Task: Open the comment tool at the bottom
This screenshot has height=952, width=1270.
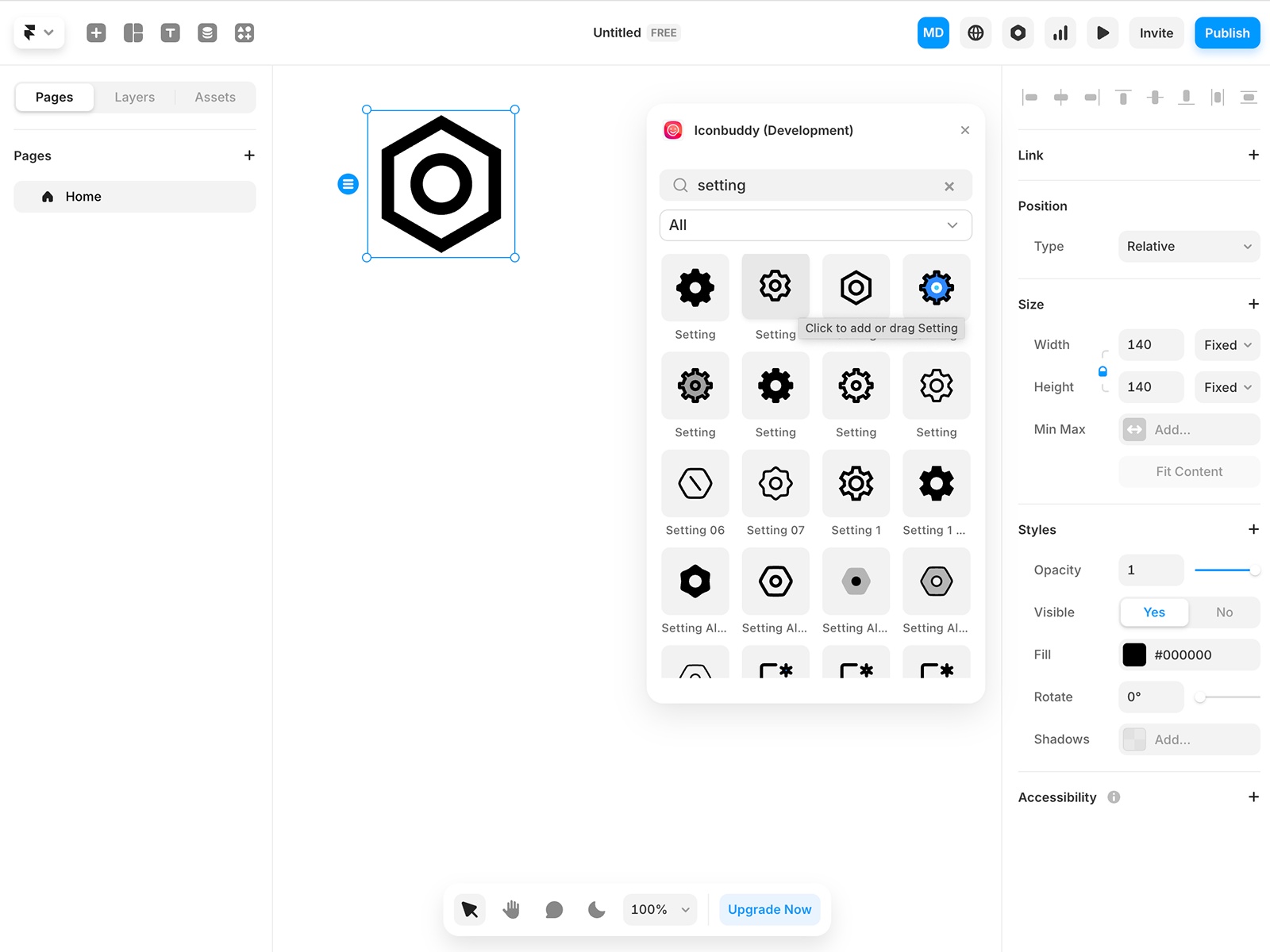Action: click(x=553, y=909)
